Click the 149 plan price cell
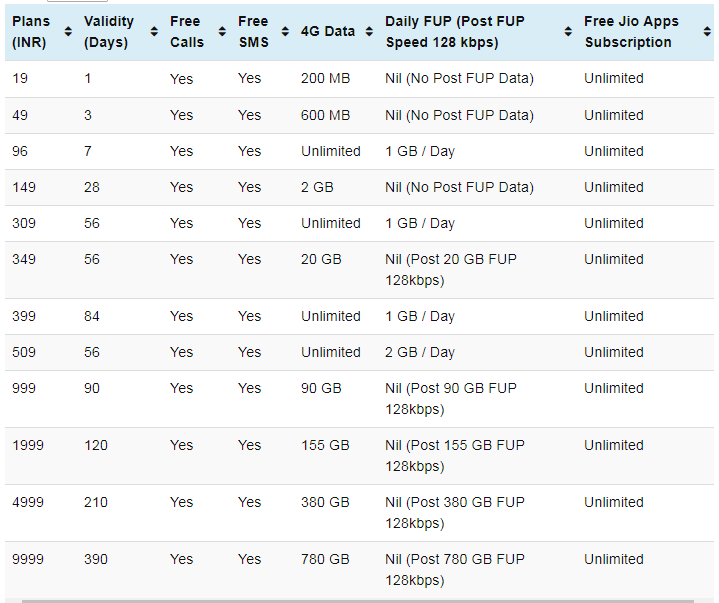Screen dimensions: 719x603 click(24, 187)
